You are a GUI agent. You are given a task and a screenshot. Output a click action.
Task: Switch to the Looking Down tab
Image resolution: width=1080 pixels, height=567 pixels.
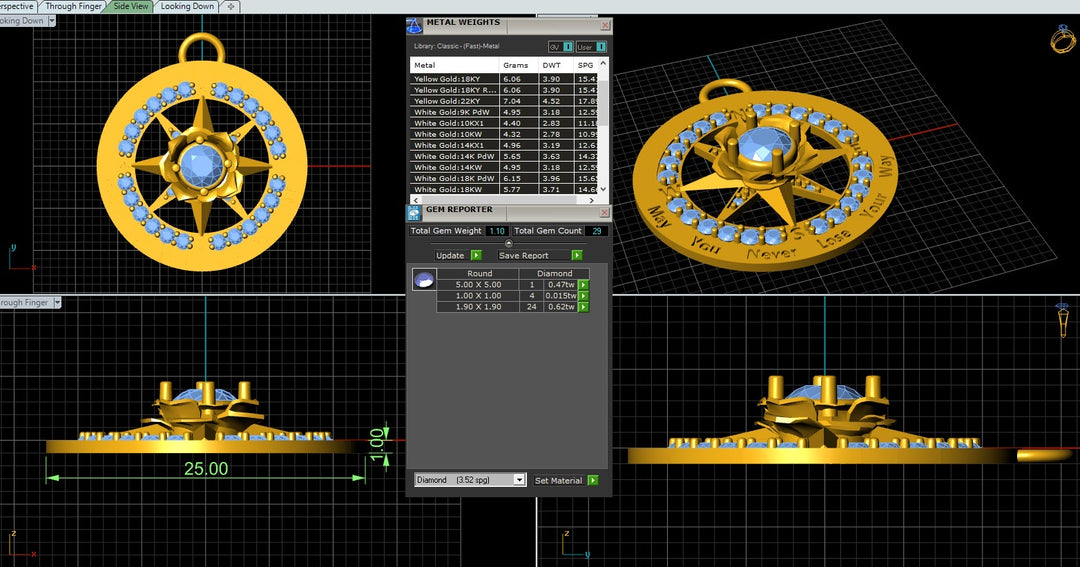187,6
